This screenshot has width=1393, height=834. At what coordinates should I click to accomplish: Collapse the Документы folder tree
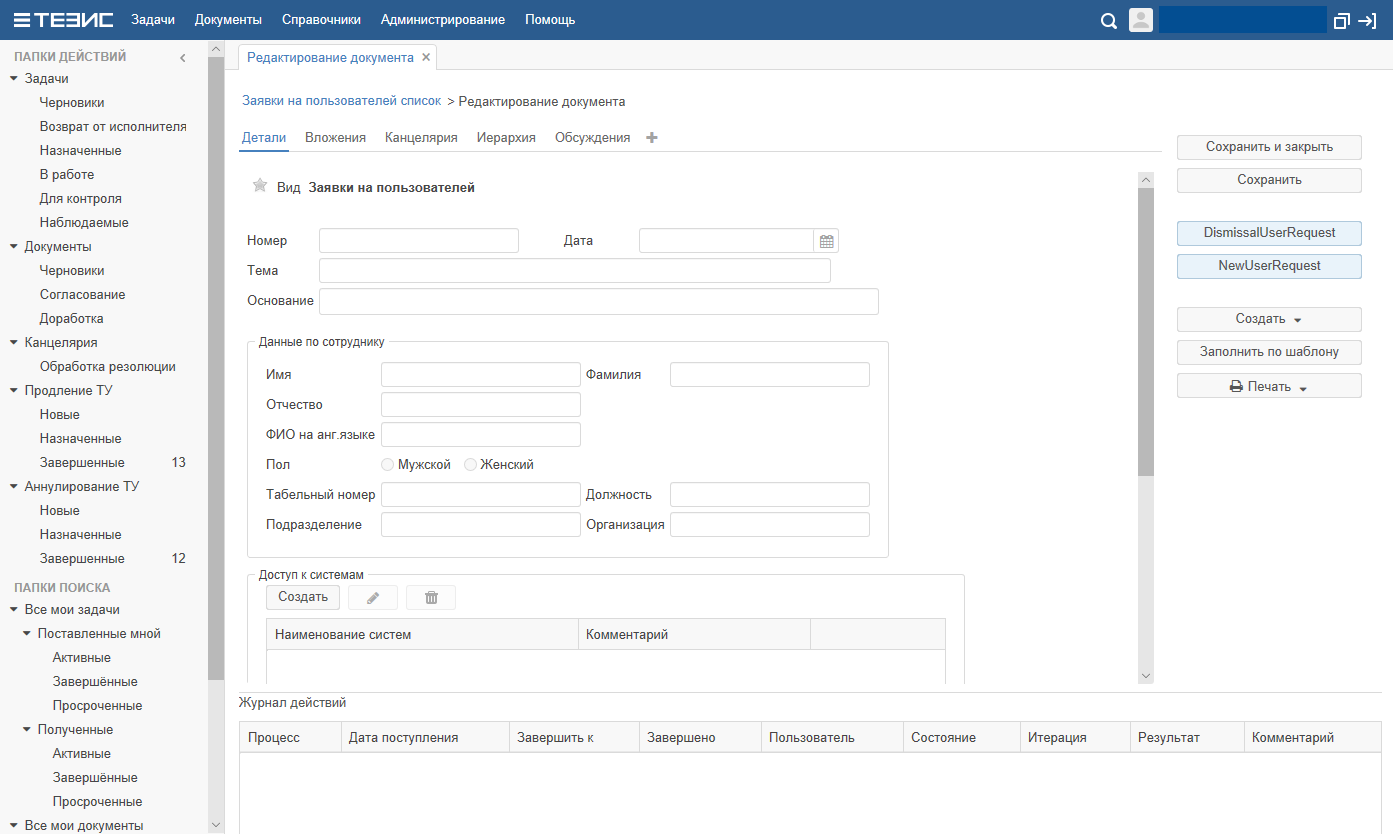14,246
